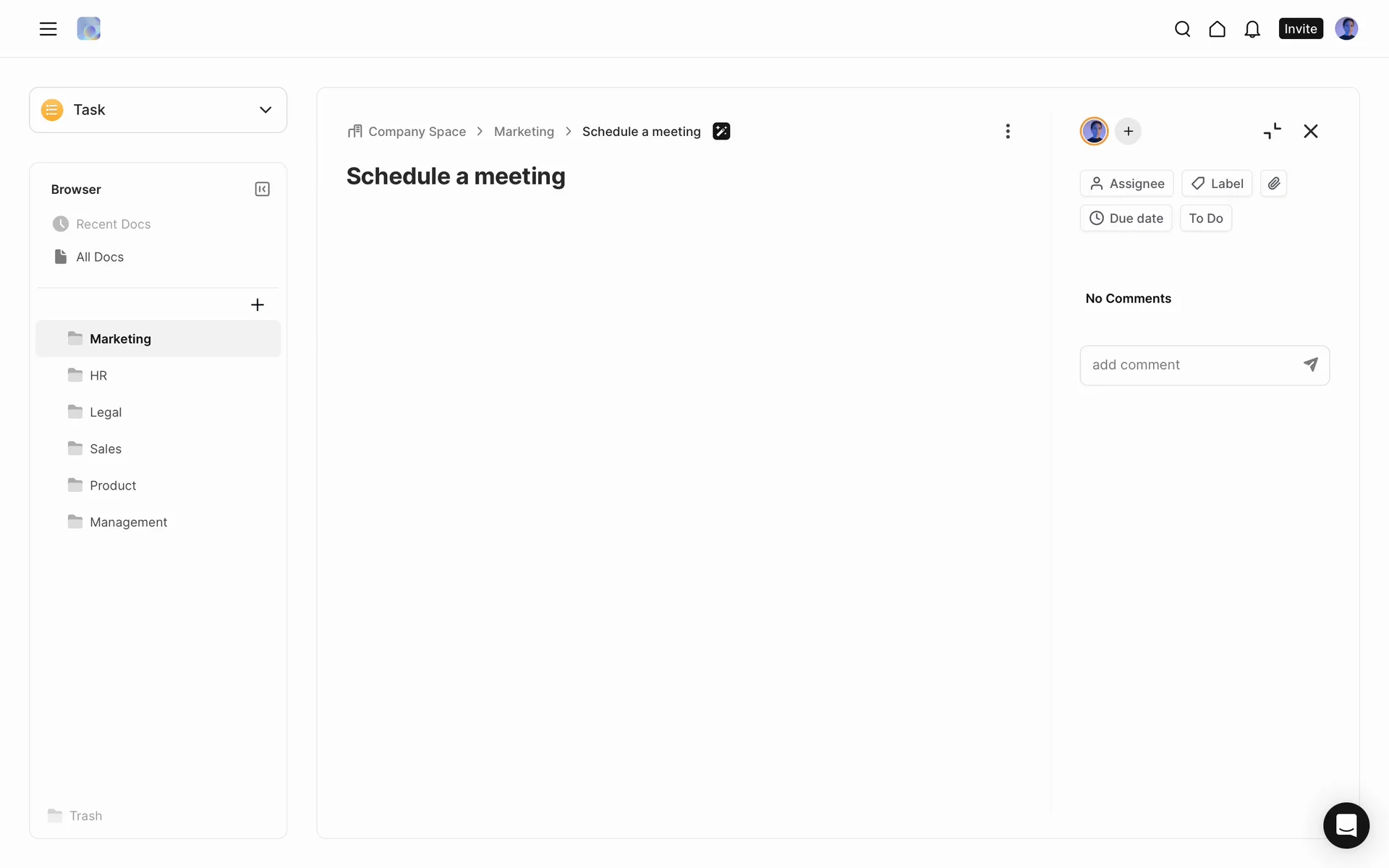Add a Label to the task

click(x=1216, y=184)
